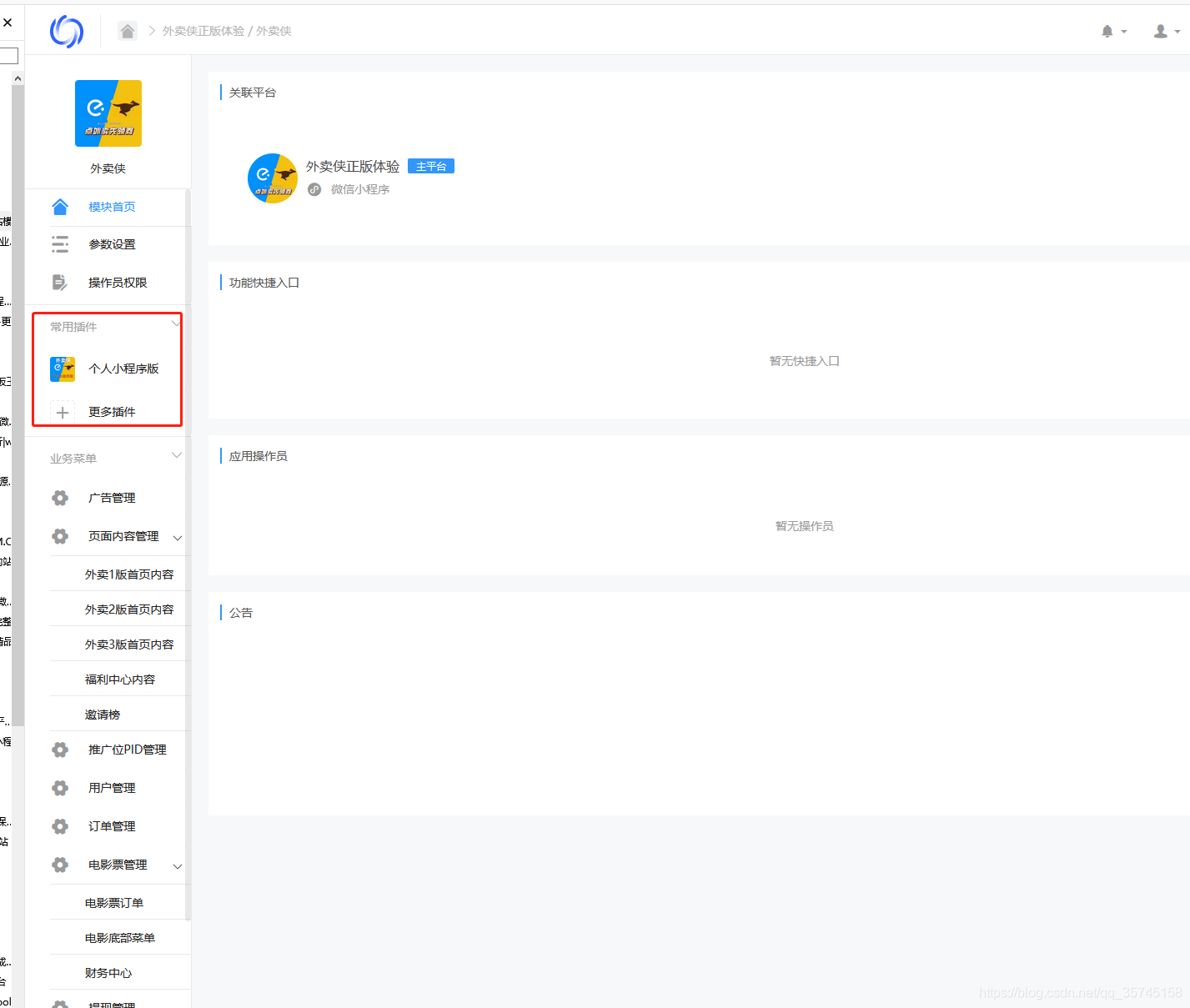This screenshot has height=1008, width=1190.
Task: Click the round 外卖侠正版体验 platform avatar
Action: [x=273, y=178]
